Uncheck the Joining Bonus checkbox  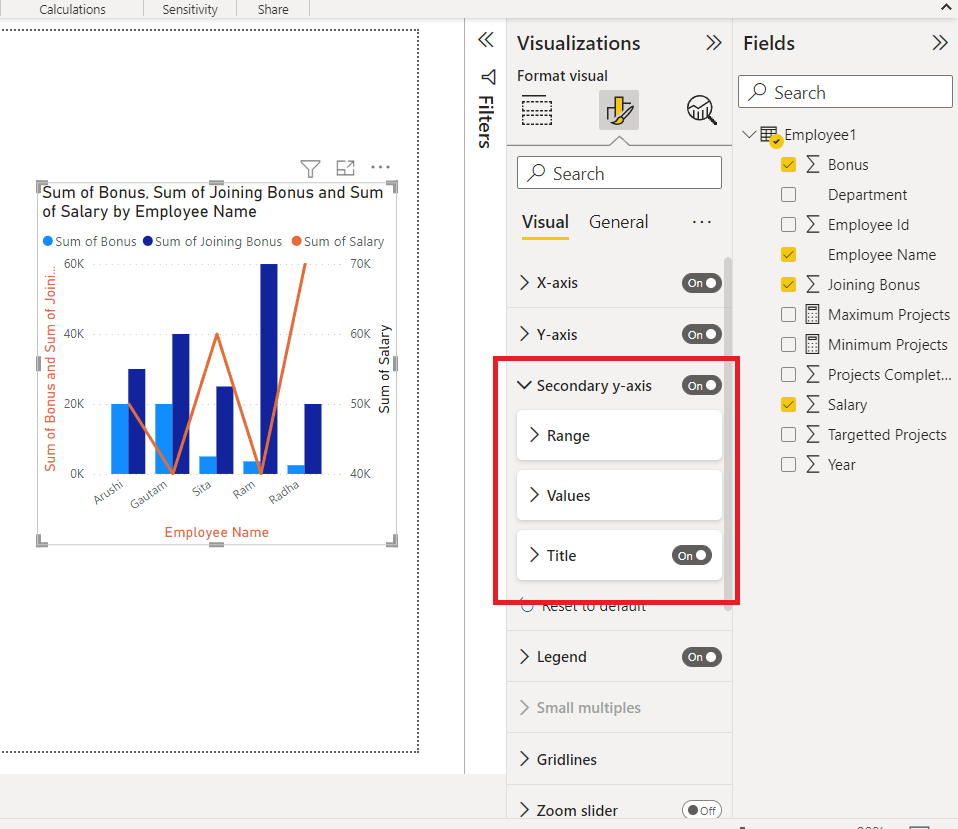coord(788,284)
